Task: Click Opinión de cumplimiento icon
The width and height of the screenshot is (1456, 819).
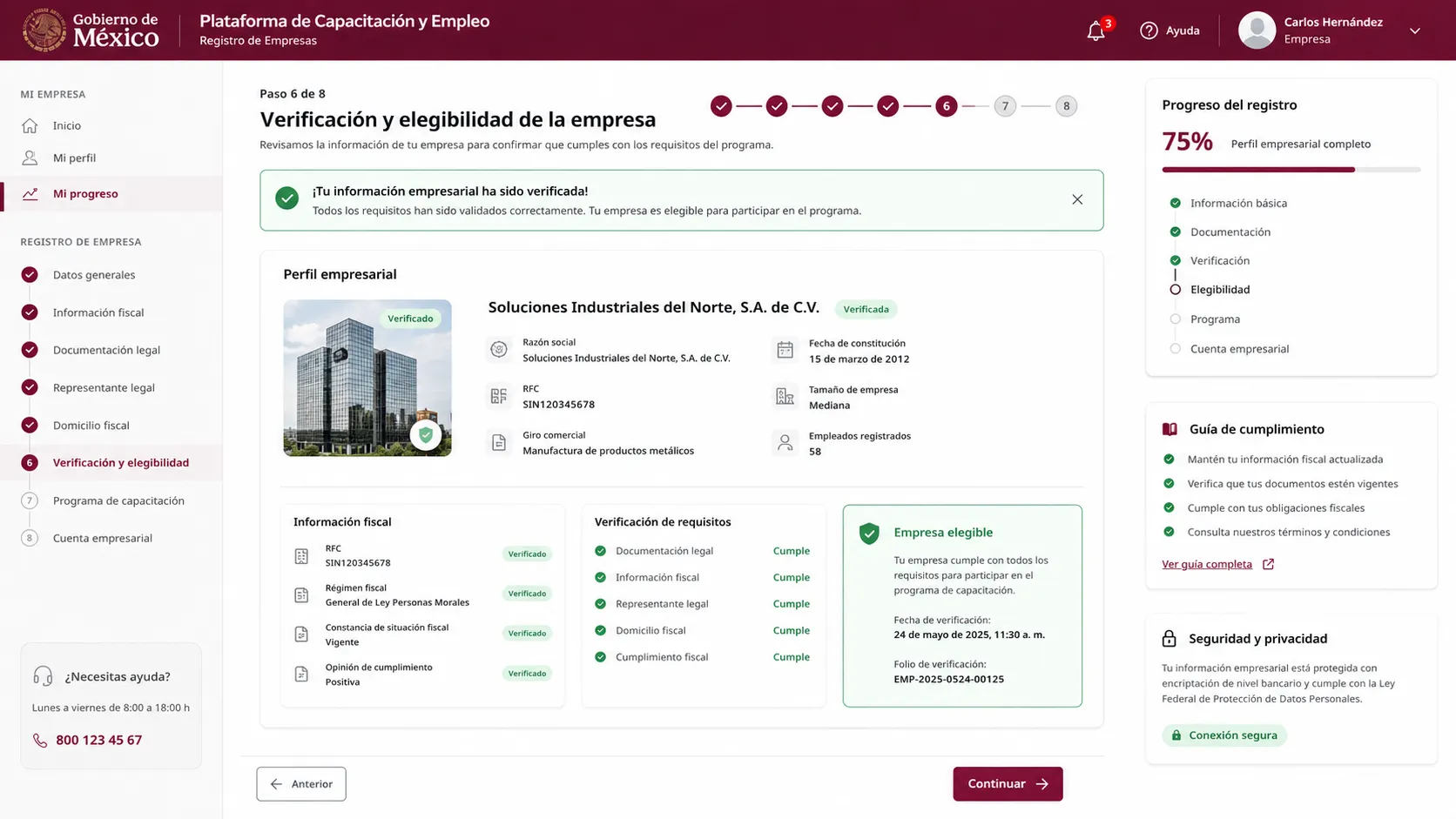Action: pos(301,674)
